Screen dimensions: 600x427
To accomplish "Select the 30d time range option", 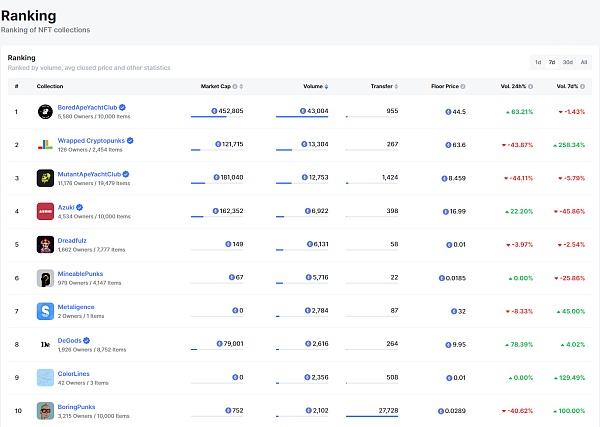I will pyautogui.click(x=568, y=62).
